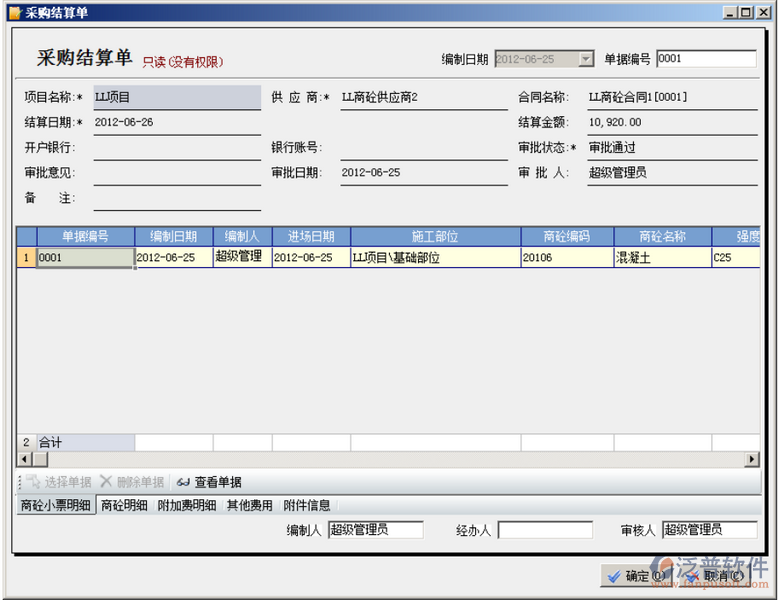Open the 附加费明细 tab

187,506
